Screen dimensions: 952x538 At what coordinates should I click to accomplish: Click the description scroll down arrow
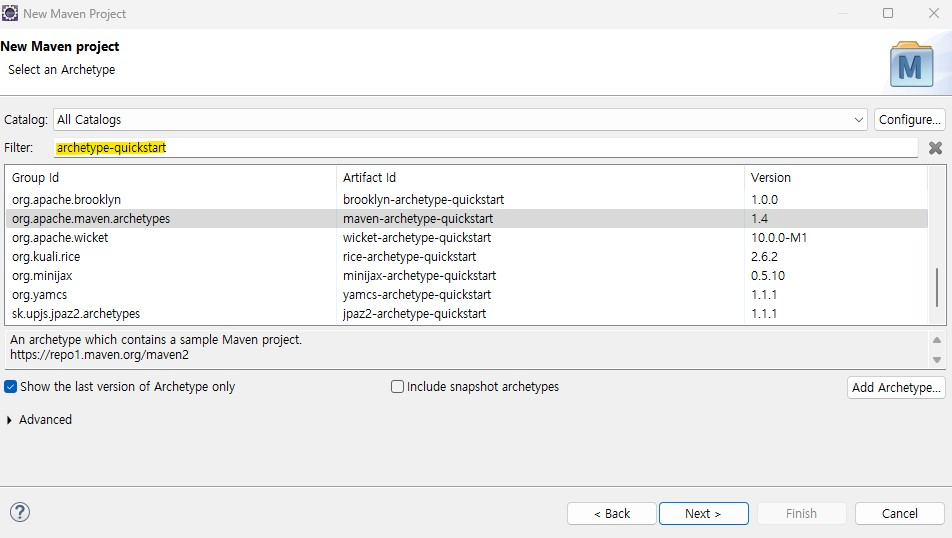[937, 360]
